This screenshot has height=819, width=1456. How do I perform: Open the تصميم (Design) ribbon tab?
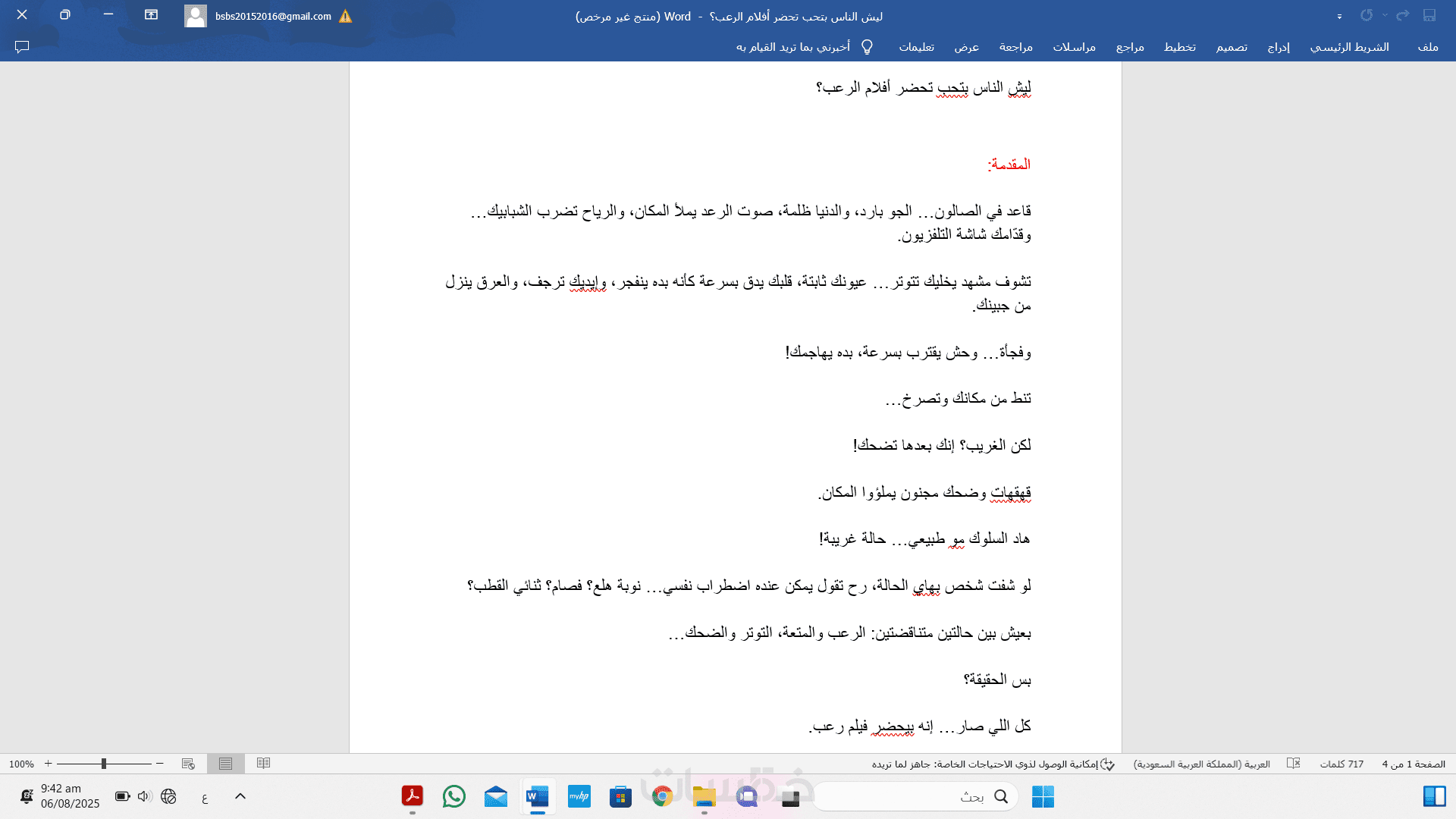point(1232,47)
